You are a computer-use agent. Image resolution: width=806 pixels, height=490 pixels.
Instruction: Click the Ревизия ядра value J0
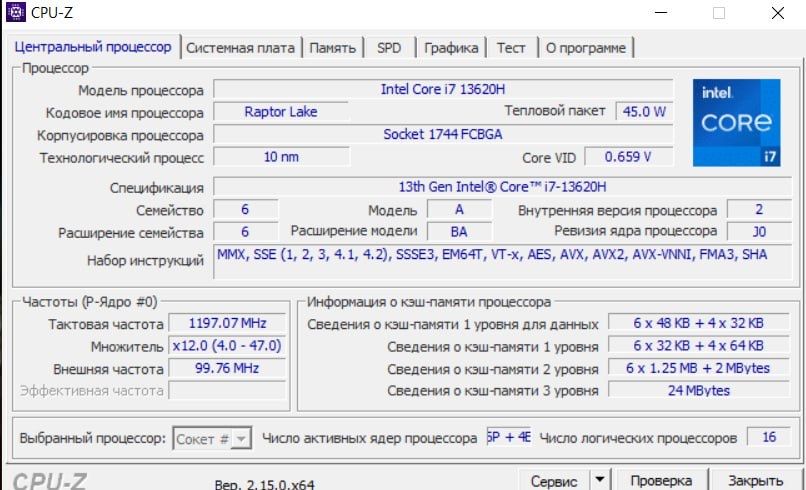pyautogui.click(x=759, y=232)
